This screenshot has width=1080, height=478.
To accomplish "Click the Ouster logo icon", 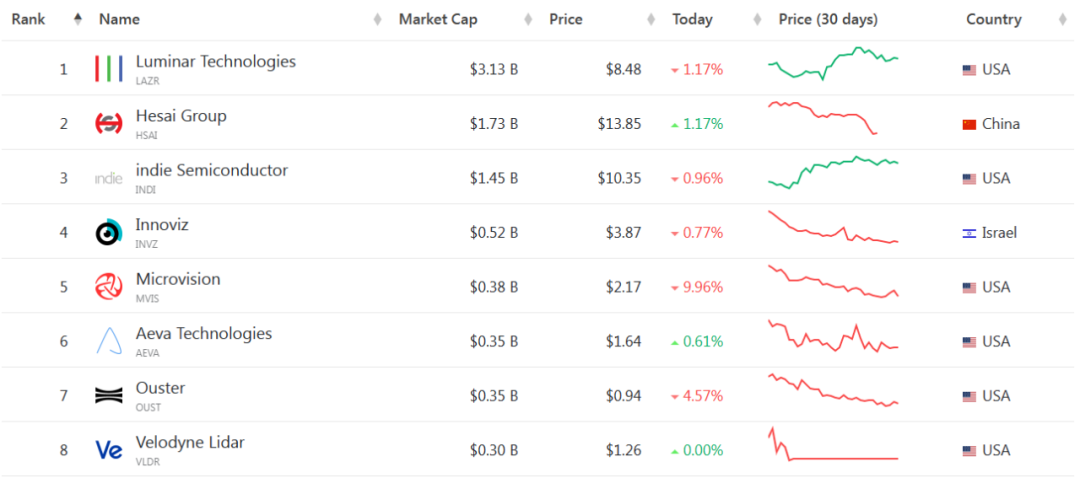I will point(109,395).
